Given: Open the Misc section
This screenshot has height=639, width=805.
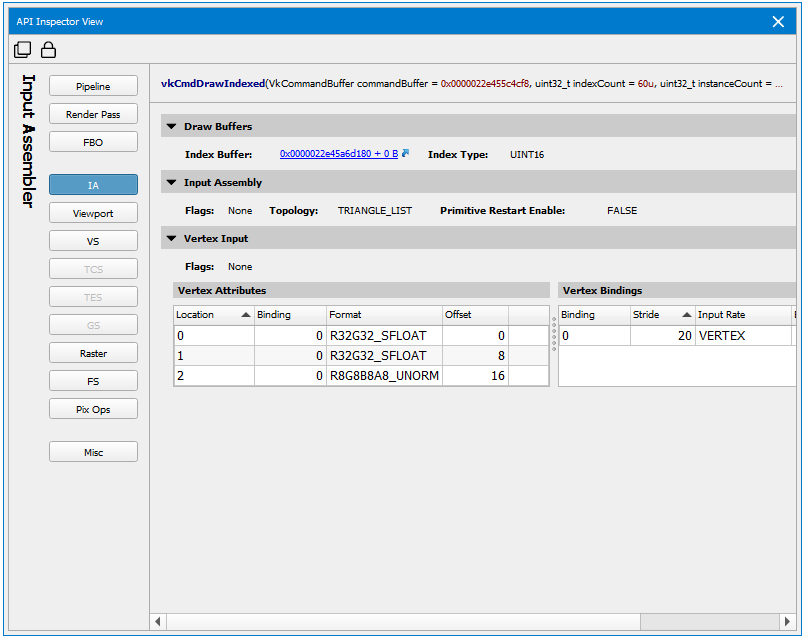Looking at the screenshot, I should (93, 453).
